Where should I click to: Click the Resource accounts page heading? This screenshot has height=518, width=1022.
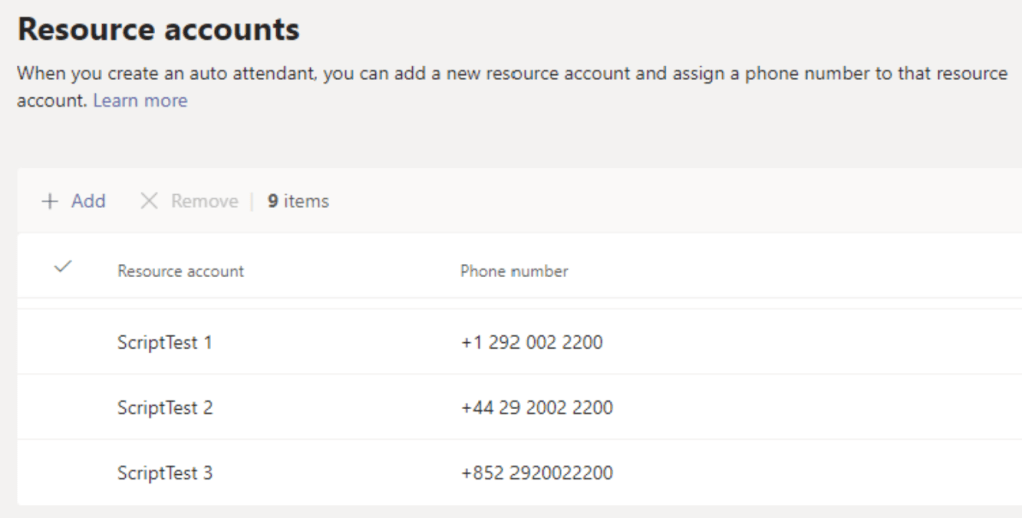point(158,30)
